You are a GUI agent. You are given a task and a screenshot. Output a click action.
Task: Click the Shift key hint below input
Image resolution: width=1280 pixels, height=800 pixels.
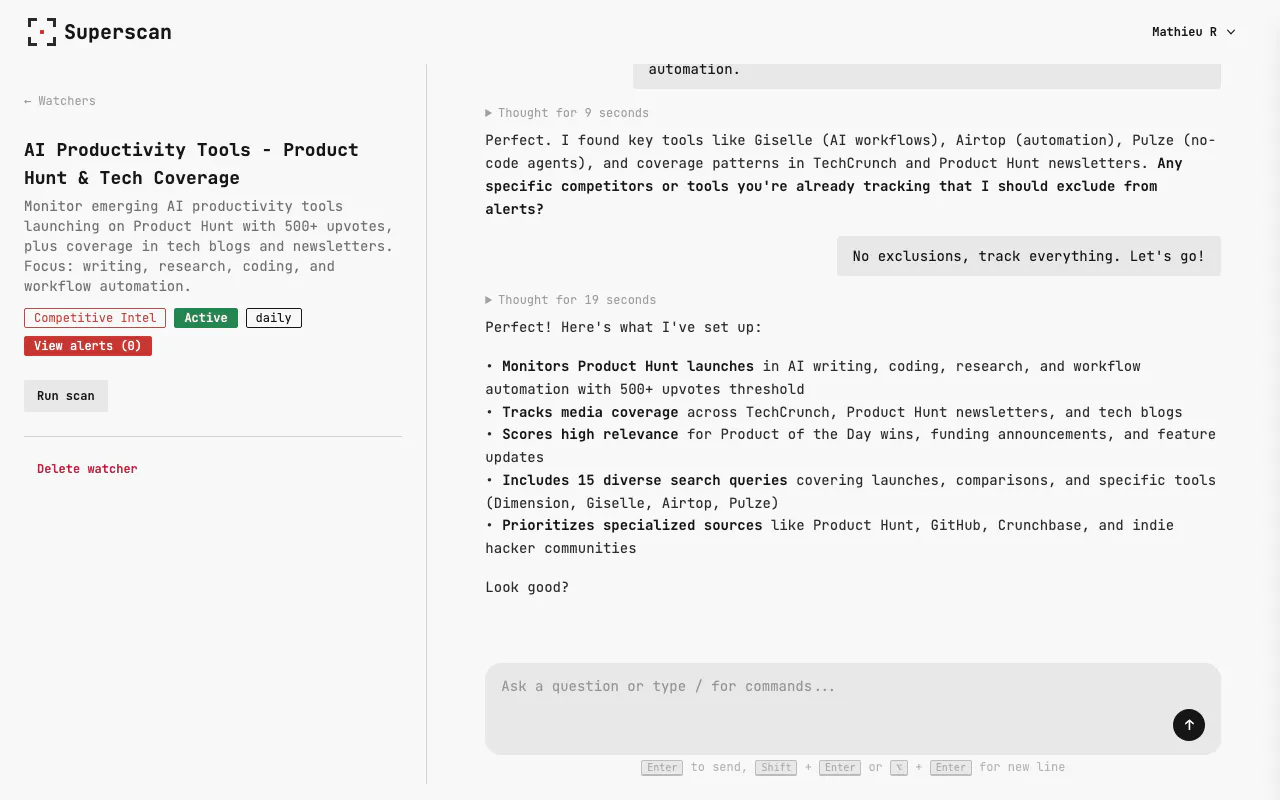[777, 767]
